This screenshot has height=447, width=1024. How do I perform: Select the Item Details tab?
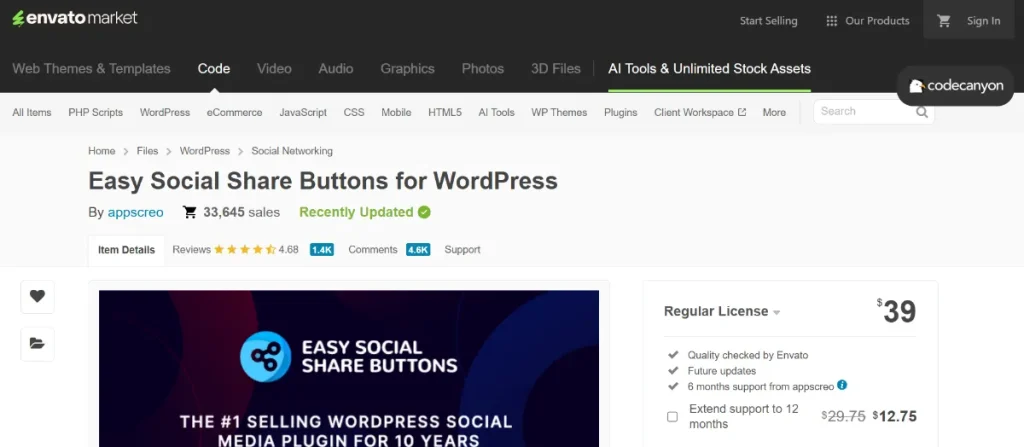point(127,250)
